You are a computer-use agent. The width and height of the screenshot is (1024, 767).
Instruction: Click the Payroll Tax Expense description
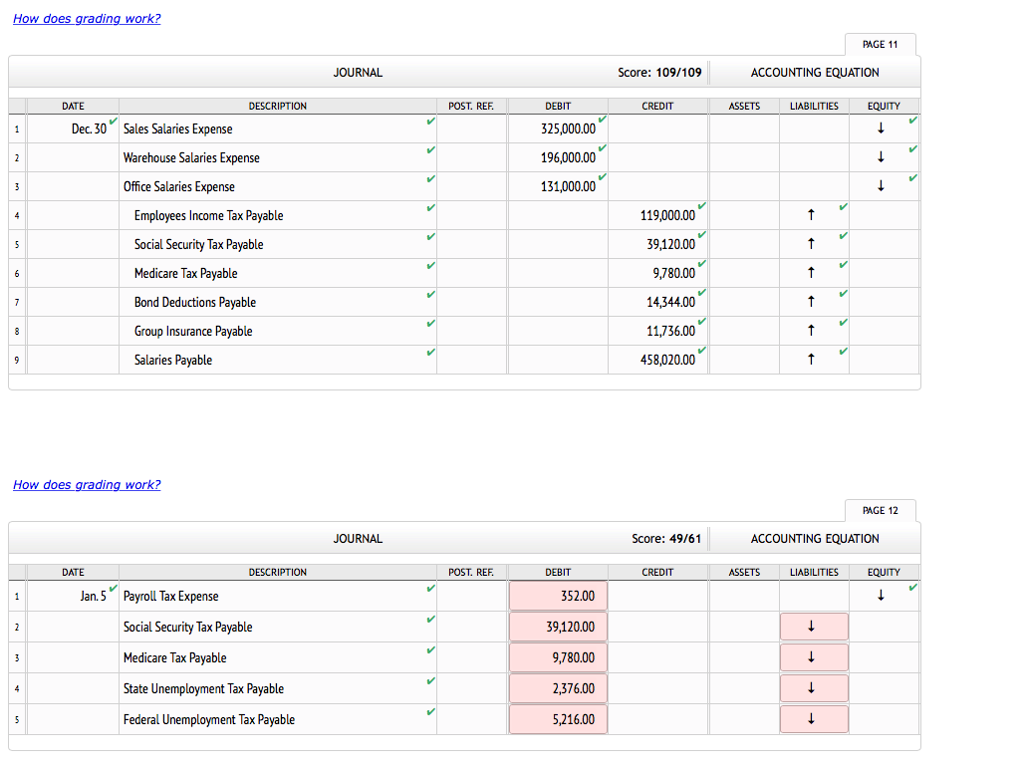coord(170,596)
